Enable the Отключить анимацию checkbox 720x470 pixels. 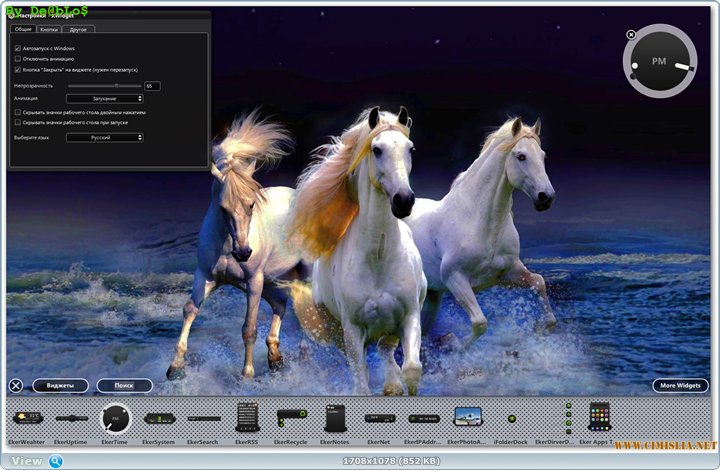(x=18, y=59)
